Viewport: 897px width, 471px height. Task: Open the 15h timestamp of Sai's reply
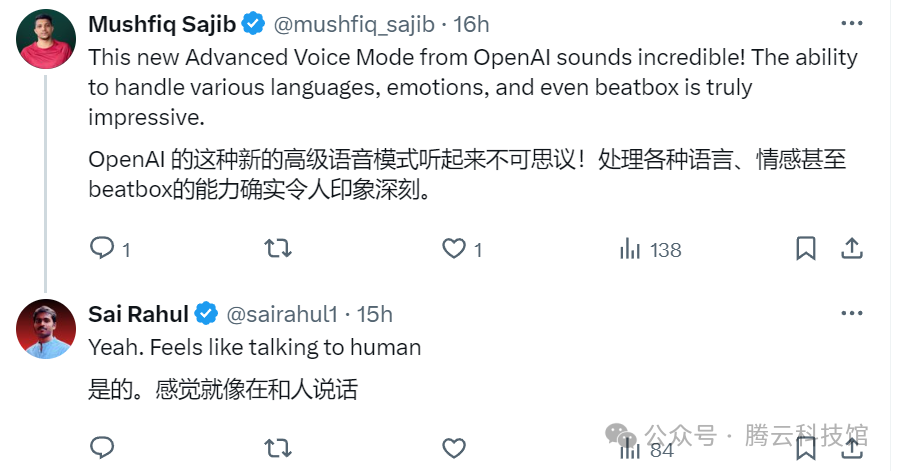pyautogui.click(x=375, y=314)
